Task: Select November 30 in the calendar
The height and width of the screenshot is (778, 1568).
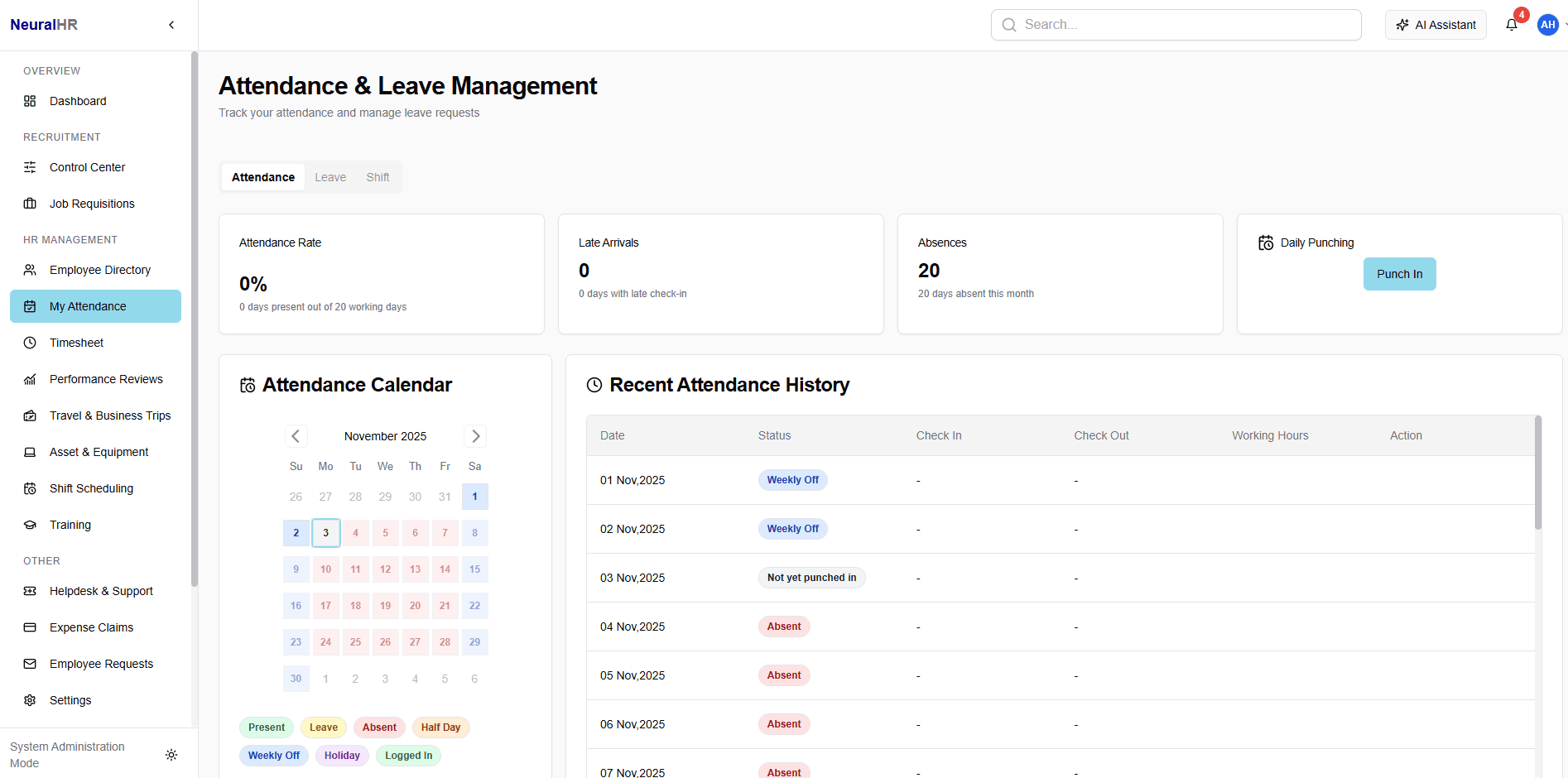Action: point(296,679)
